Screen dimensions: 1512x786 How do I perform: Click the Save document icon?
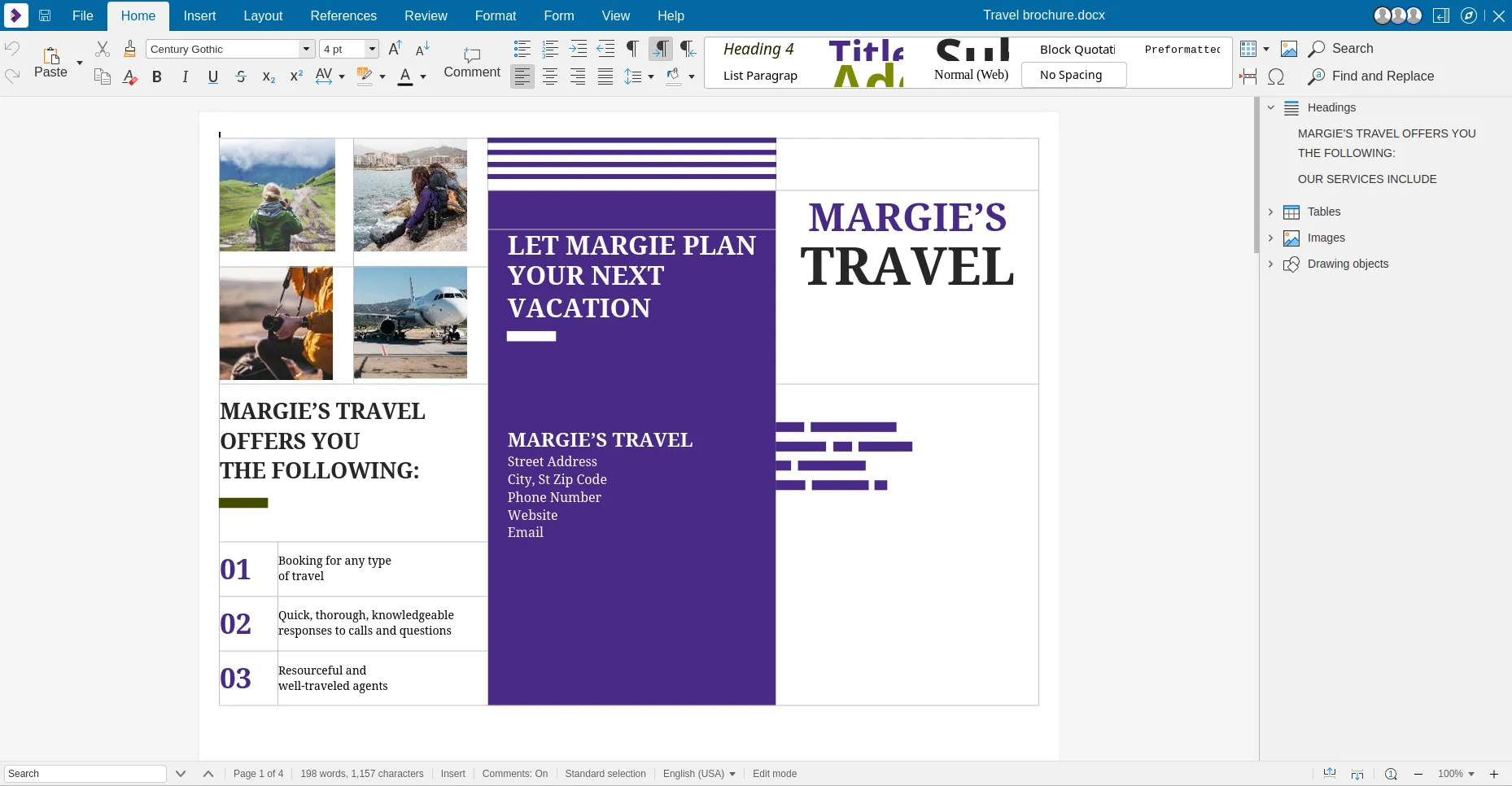pyautogui.click(x=45, y=15)
